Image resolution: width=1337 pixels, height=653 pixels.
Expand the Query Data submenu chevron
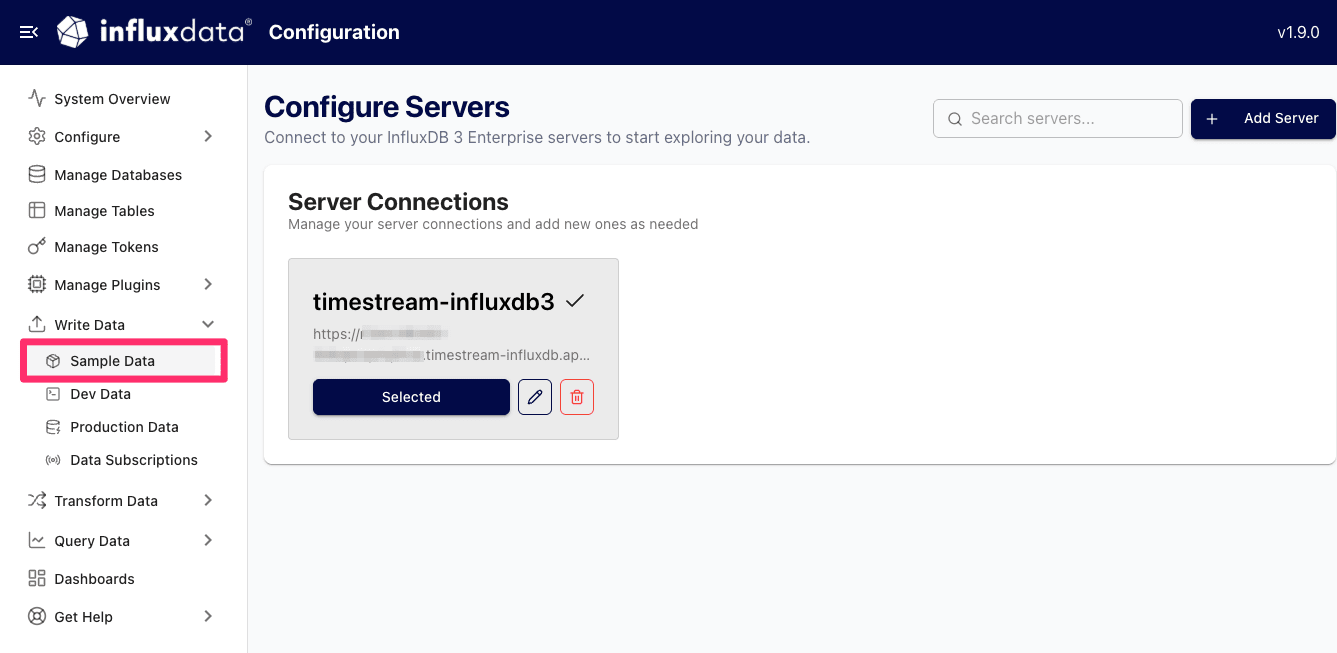(208, 540)
